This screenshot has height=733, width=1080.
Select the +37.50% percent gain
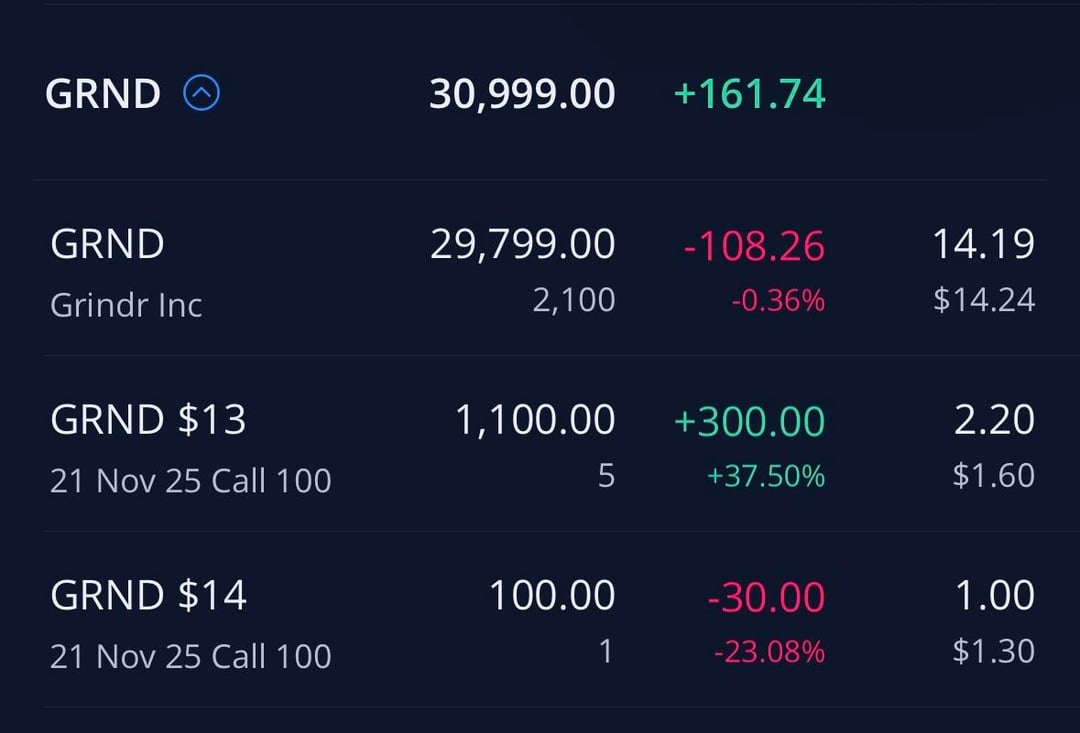pyautogui.click(x=766, y=476)
